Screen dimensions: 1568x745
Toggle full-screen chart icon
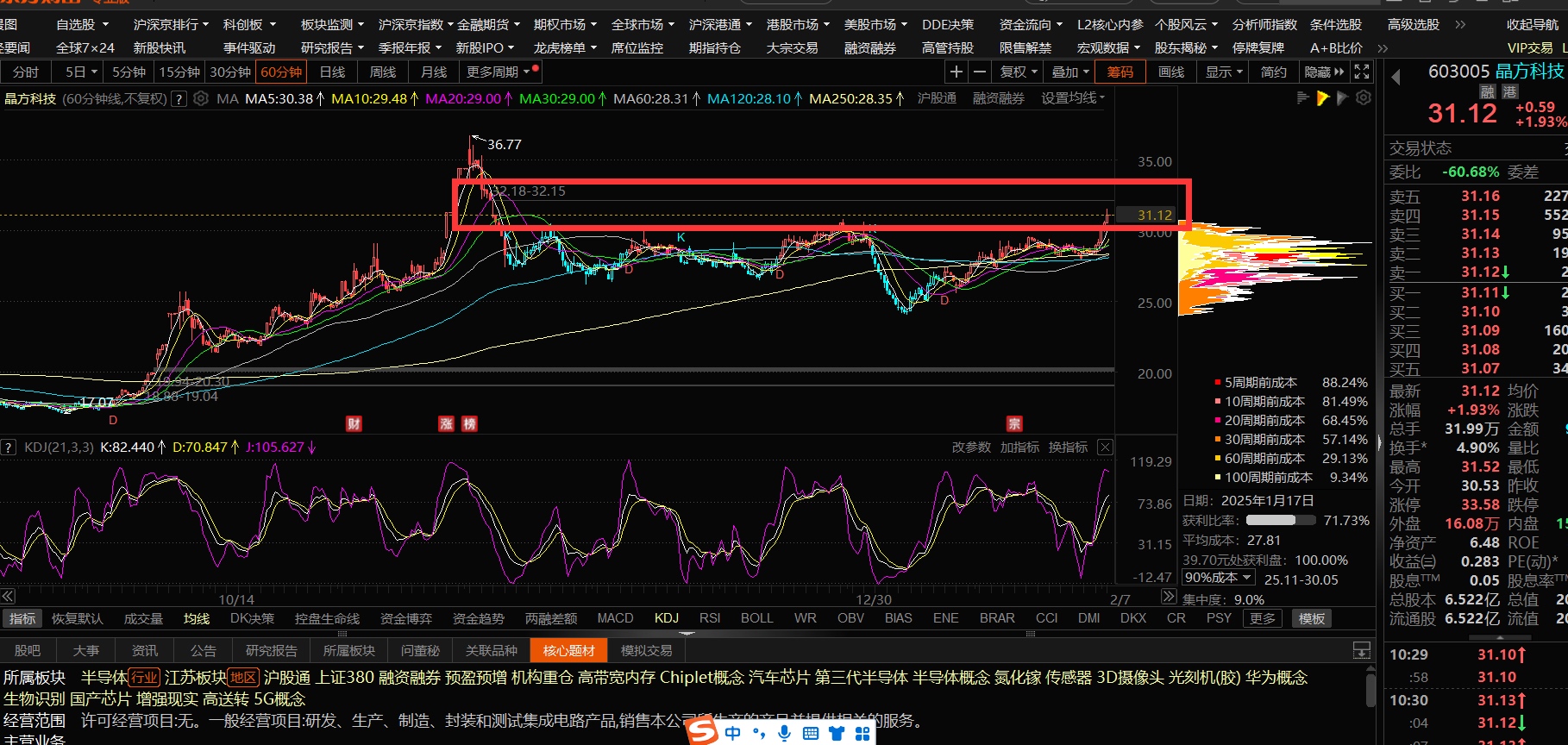[x=1362, y=72]
